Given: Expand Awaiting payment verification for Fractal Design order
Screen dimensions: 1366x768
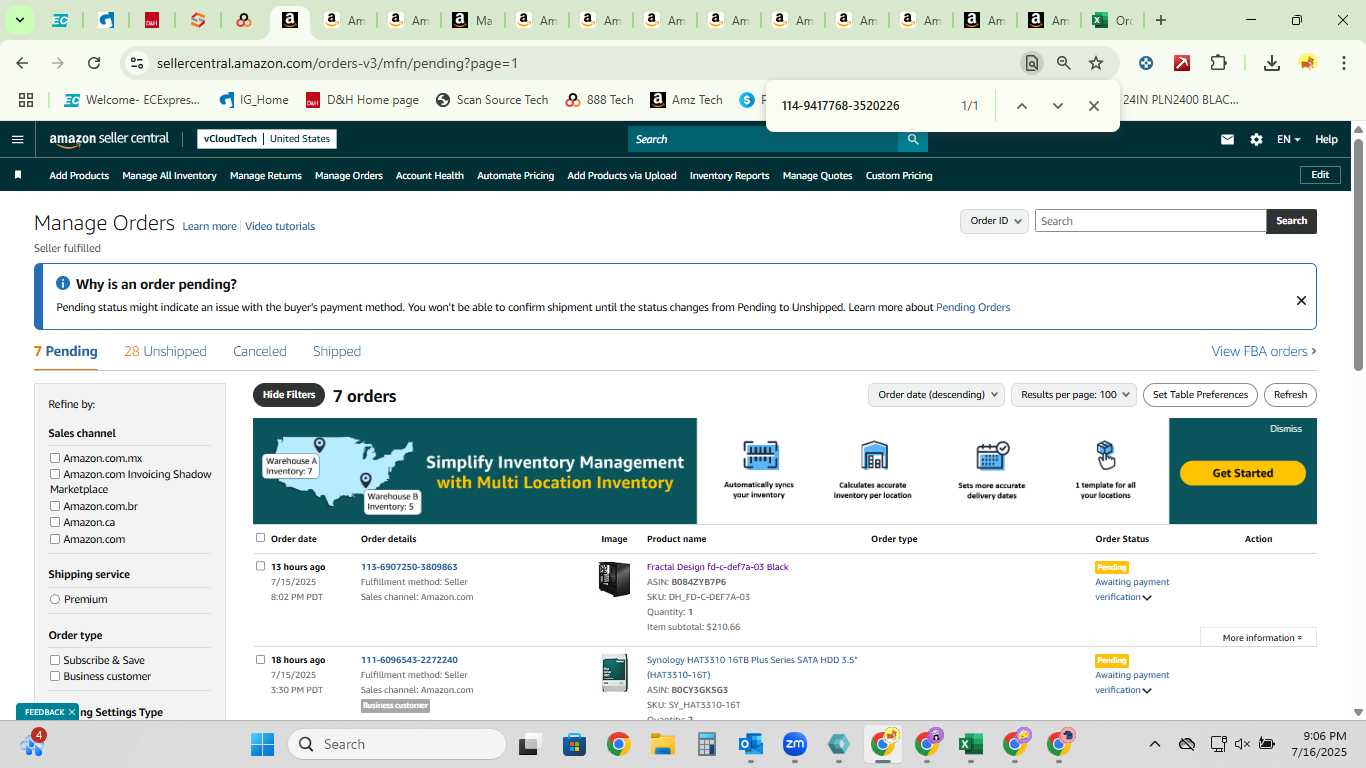Looking at the screenshot, I should (1147, 598).
